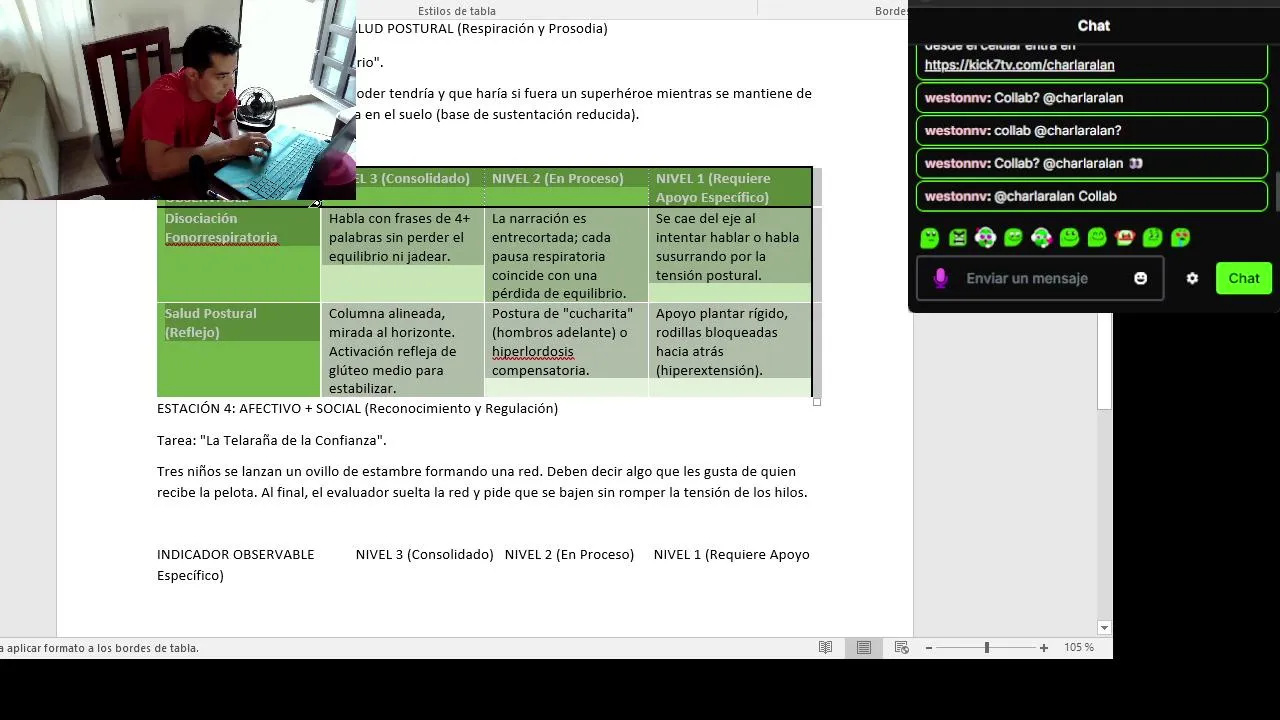Click cell 'Apoyo plantar rígido'

(730, 350)
